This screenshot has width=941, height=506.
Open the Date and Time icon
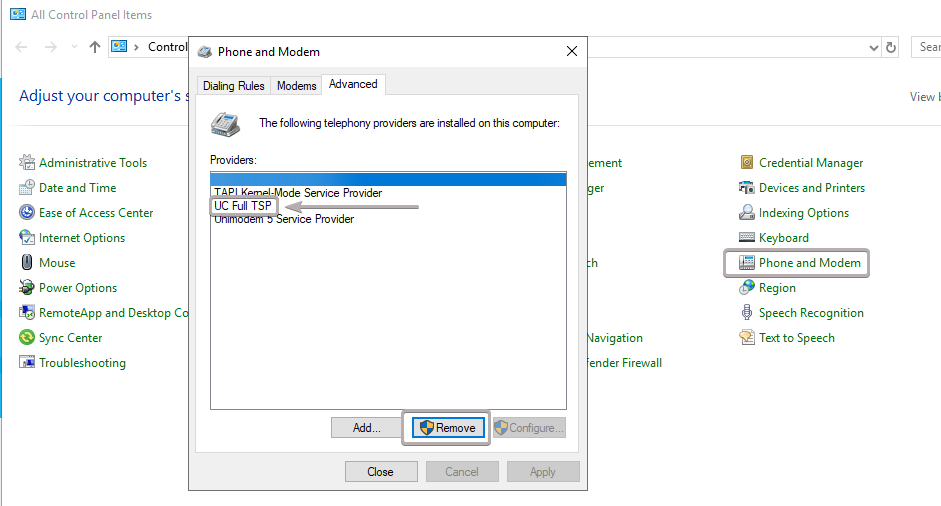(28, 188)
